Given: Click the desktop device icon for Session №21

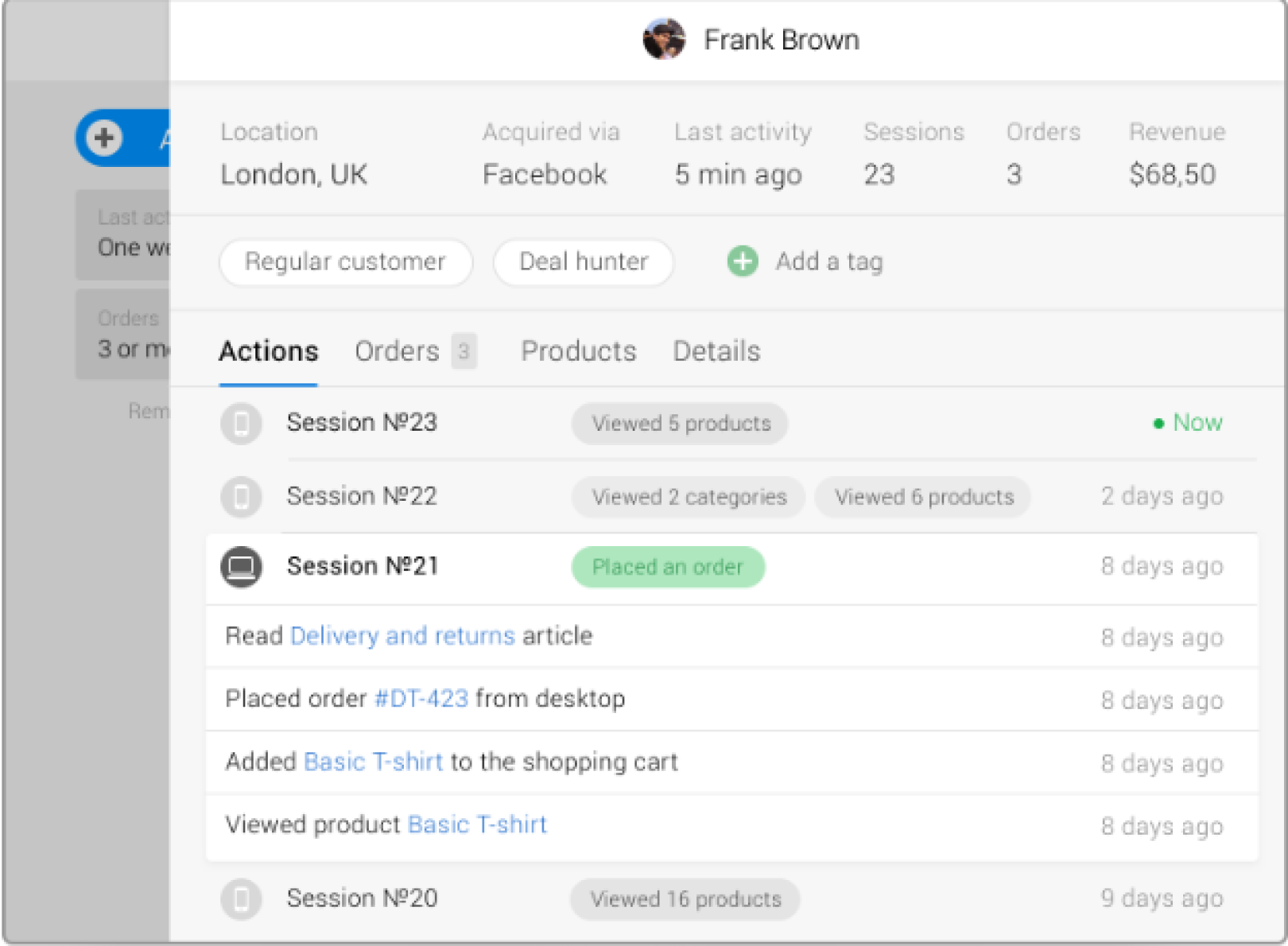Looking at the screenshot, I should [x=241, y=567].
